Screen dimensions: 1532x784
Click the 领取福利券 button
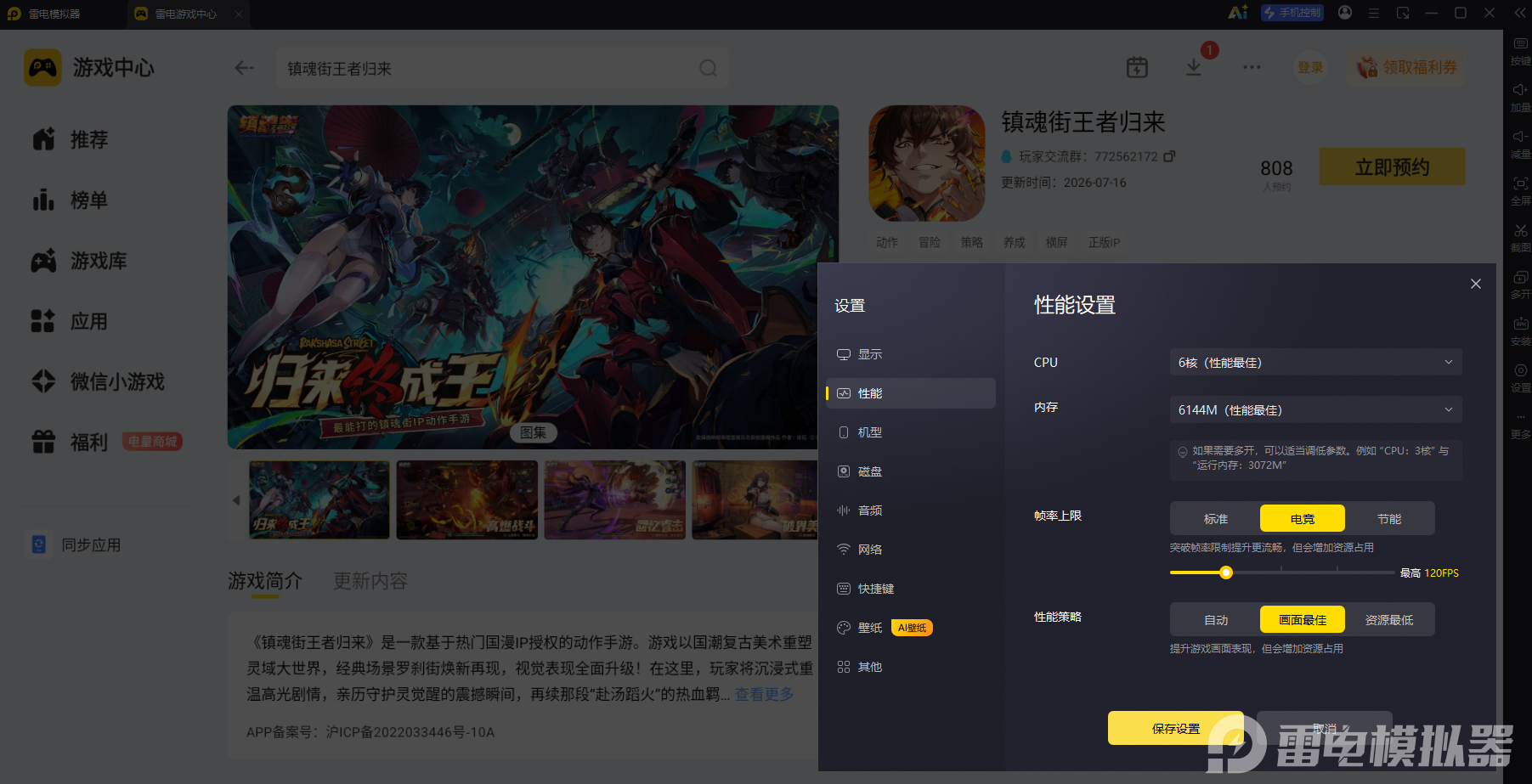(1407, 67)
